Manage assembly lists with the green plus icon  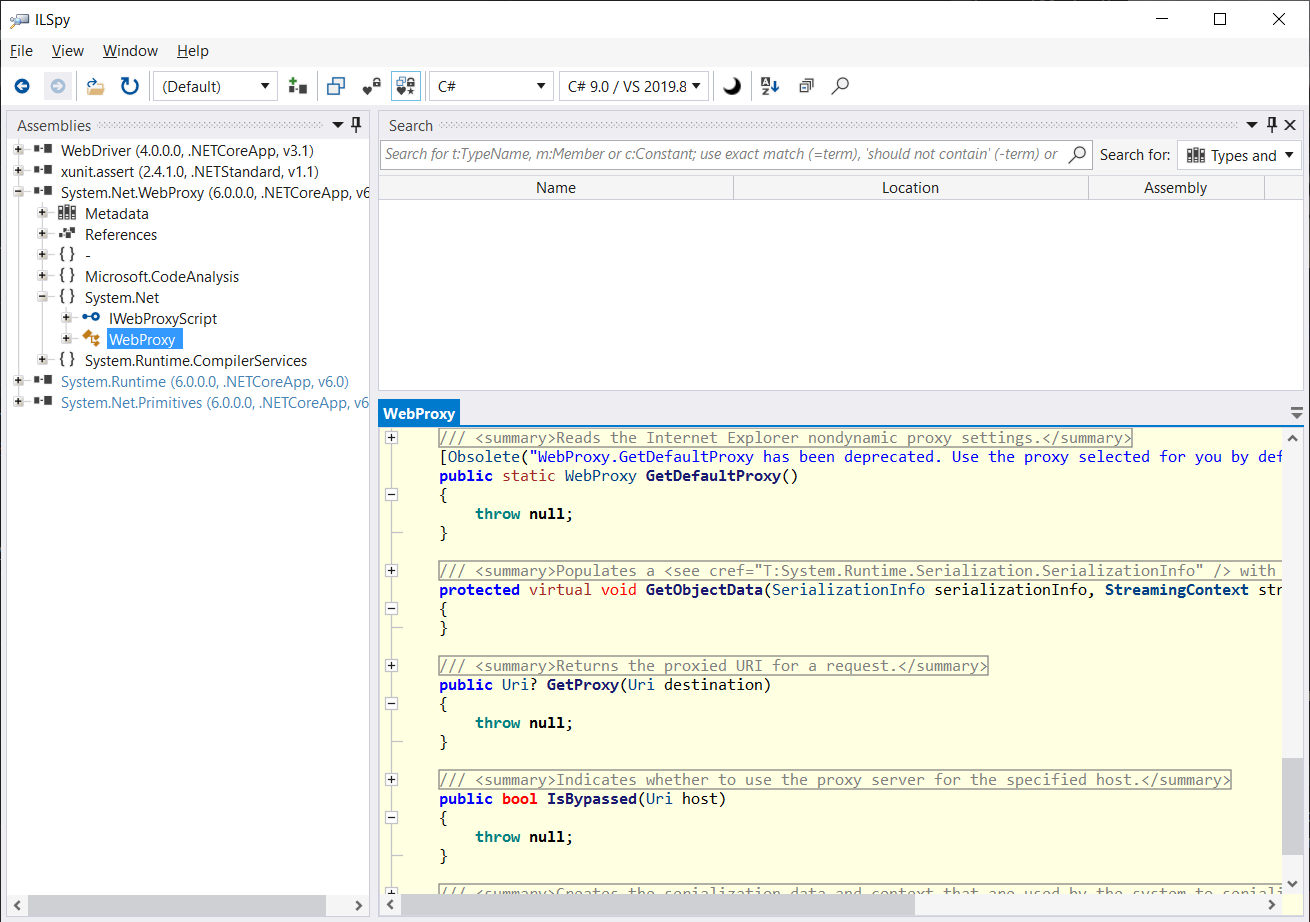pos(297,86)
